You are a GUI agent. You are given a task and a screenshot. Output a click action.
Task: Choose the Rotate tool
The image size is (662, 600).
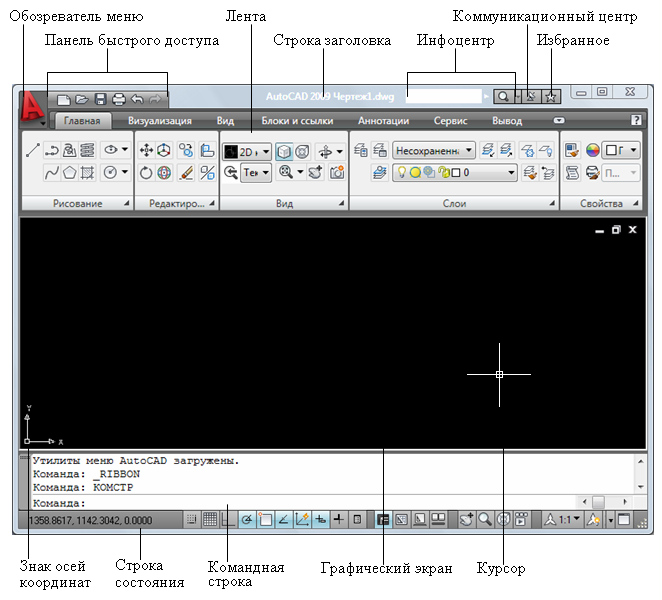146,173
